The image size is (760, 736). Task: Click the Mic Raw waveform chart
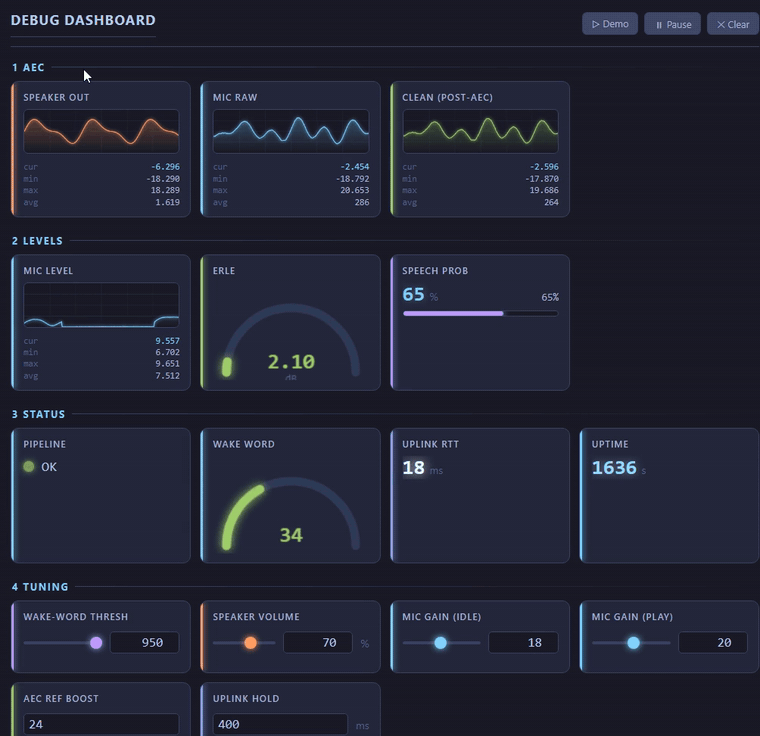coord(291,131)
